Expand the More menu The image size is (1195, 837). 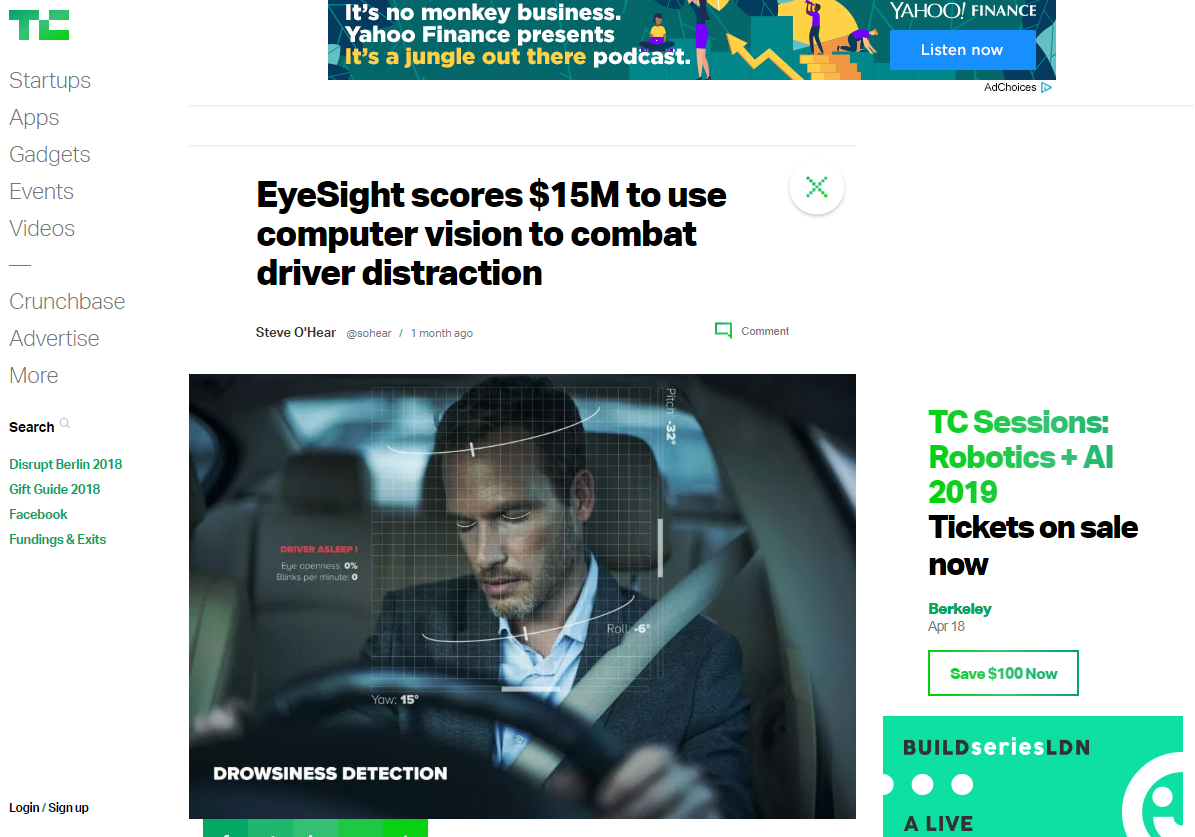pos(34,376)
